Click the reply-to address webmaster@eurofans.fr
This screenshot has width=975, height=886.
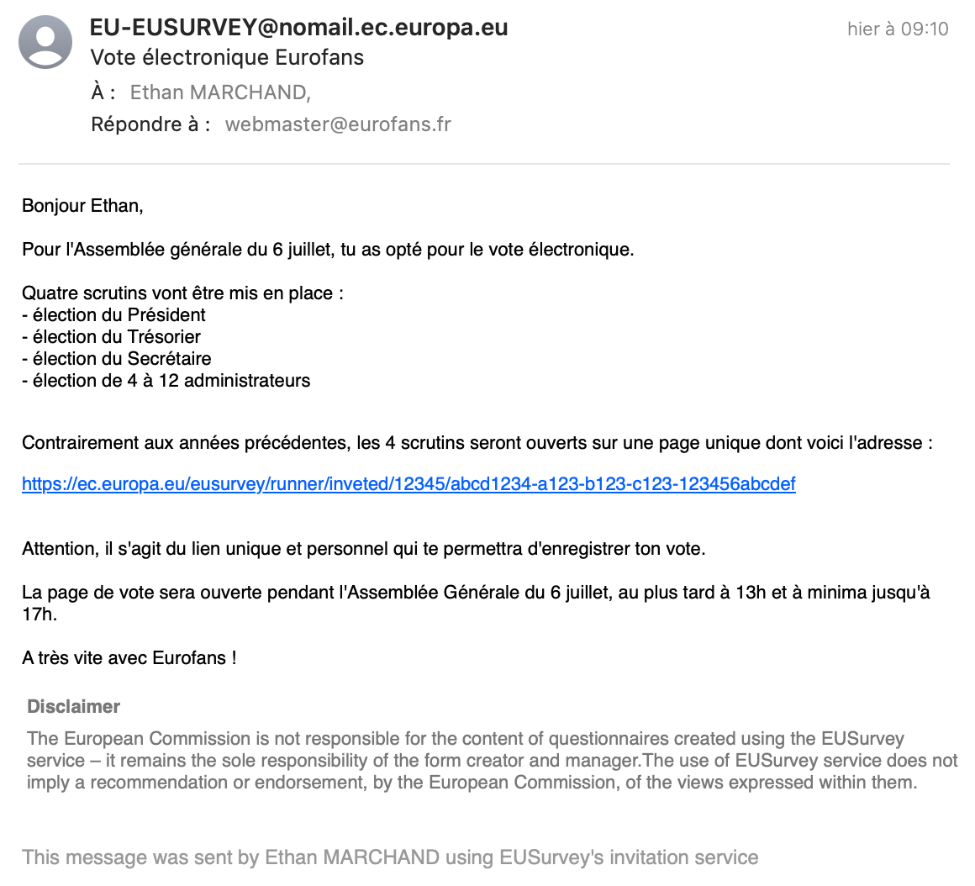[338, 125]
